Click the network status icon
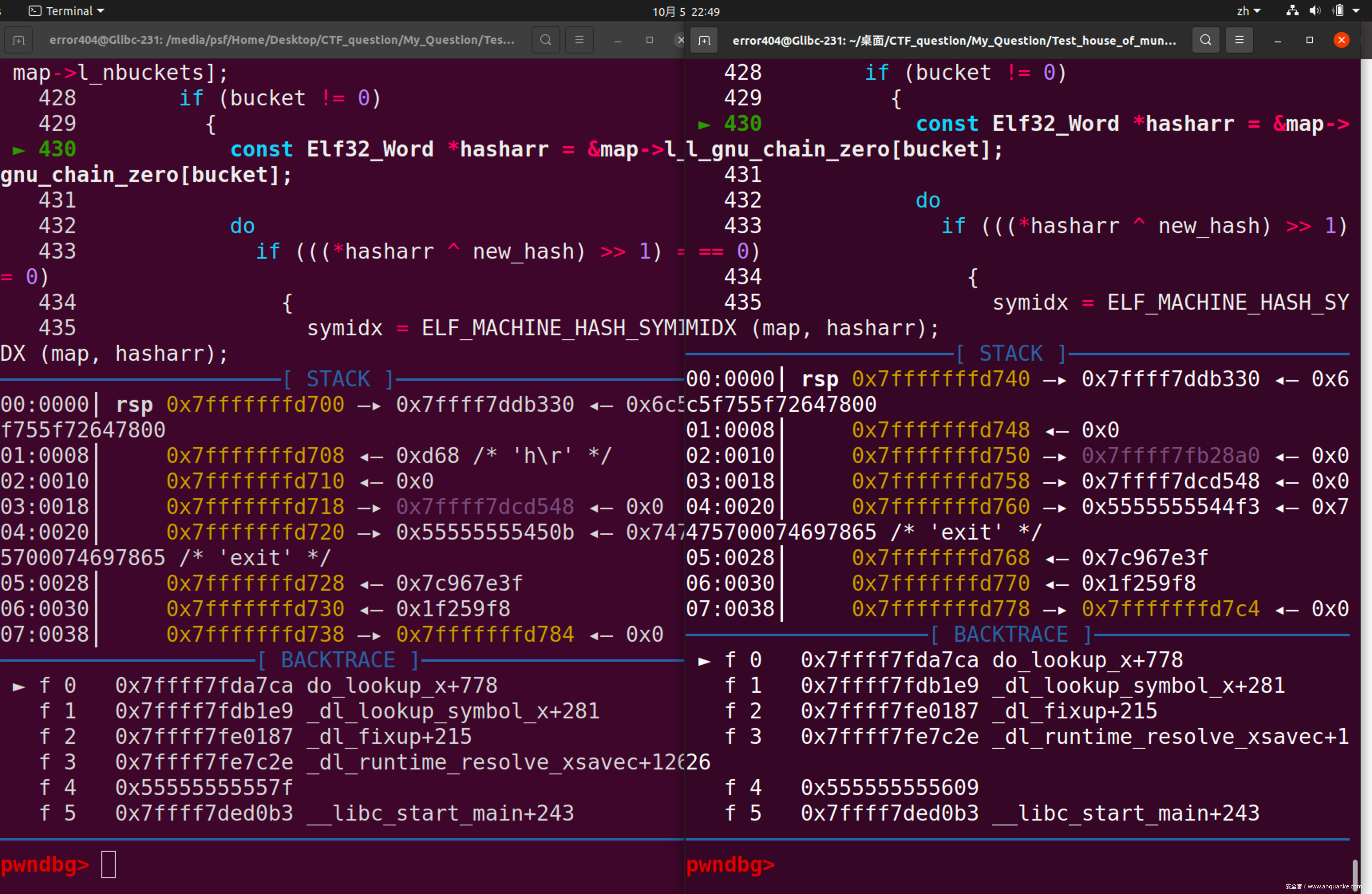This screenshot has height=894, width=1372. click(x=1293, y=11)
